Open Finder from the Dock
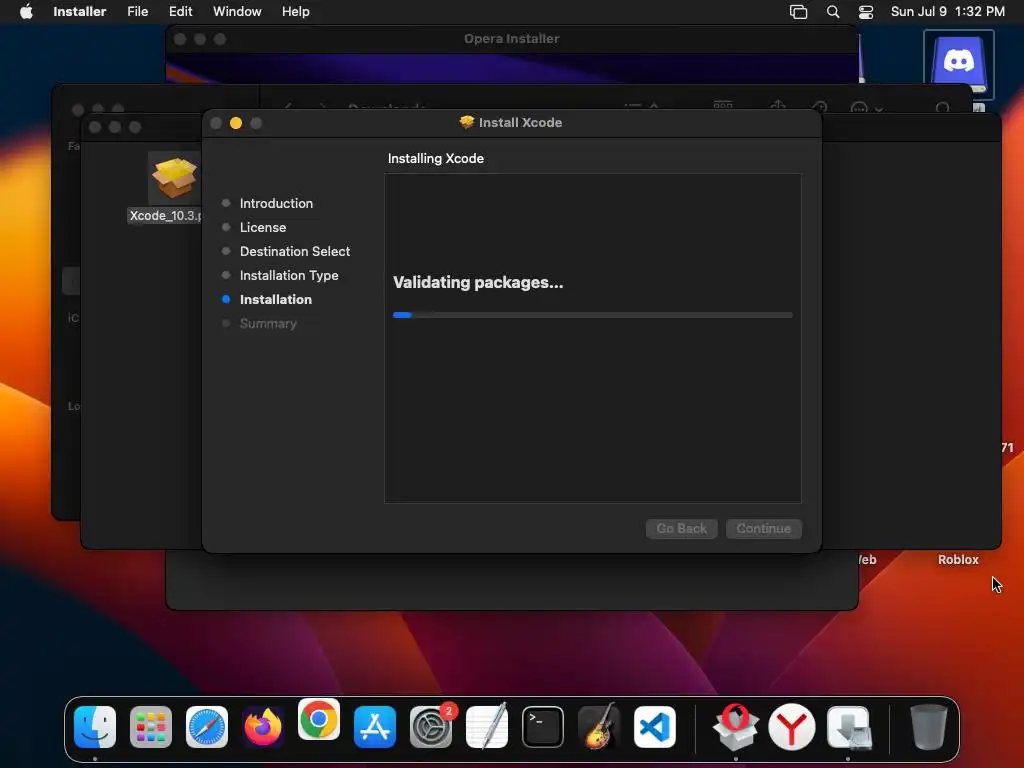Image resolution: width=1024 pixels, height=768 pixels. click(95, 727)
